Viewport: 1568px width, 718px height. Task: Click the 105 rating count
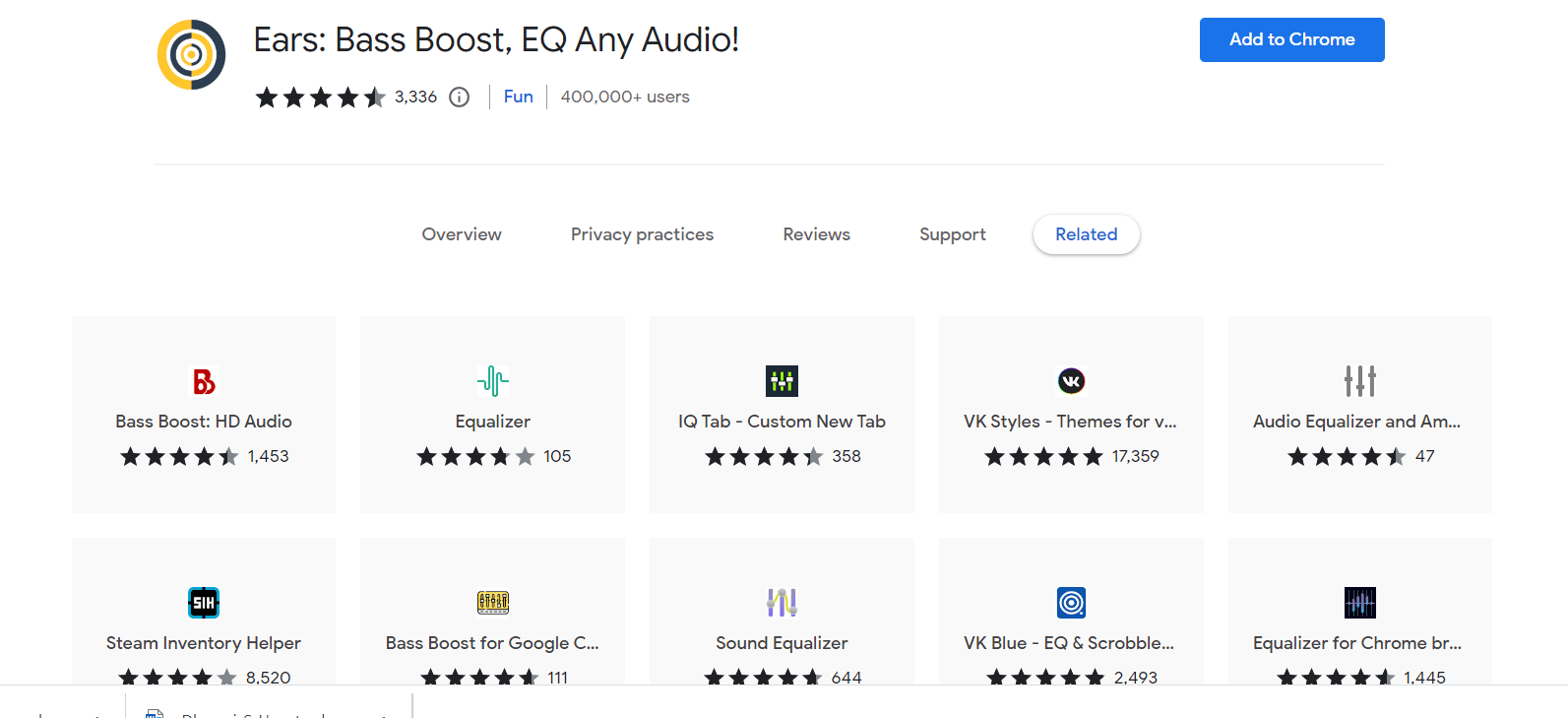(557, 456)
